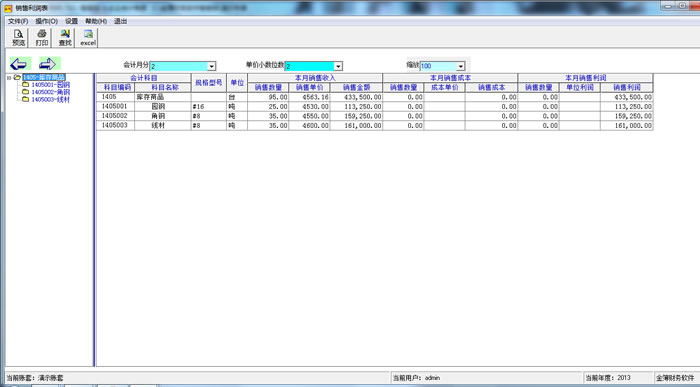Open the 预览 print preview tool
The height and width of the screenshot is (387, 700).
coord(18,37)
